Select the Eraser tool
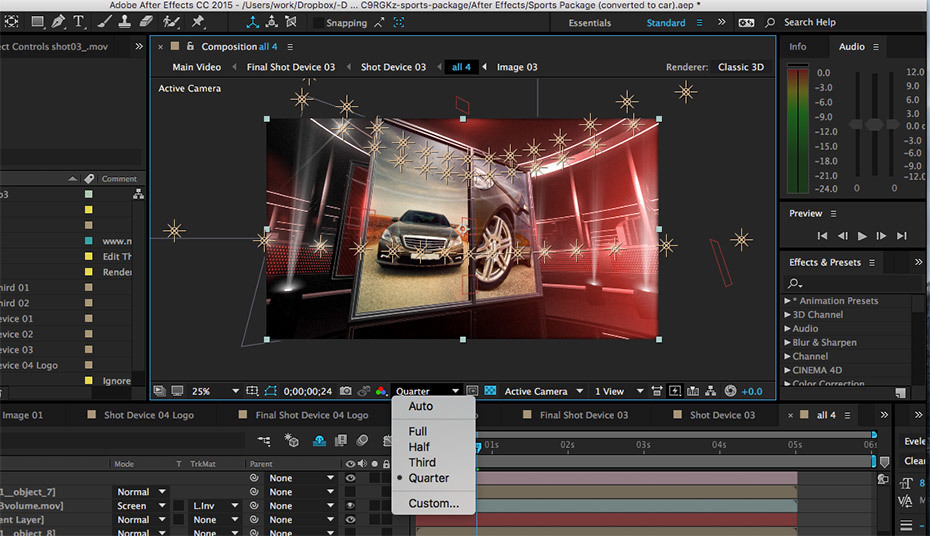 [x=146, y=21]
